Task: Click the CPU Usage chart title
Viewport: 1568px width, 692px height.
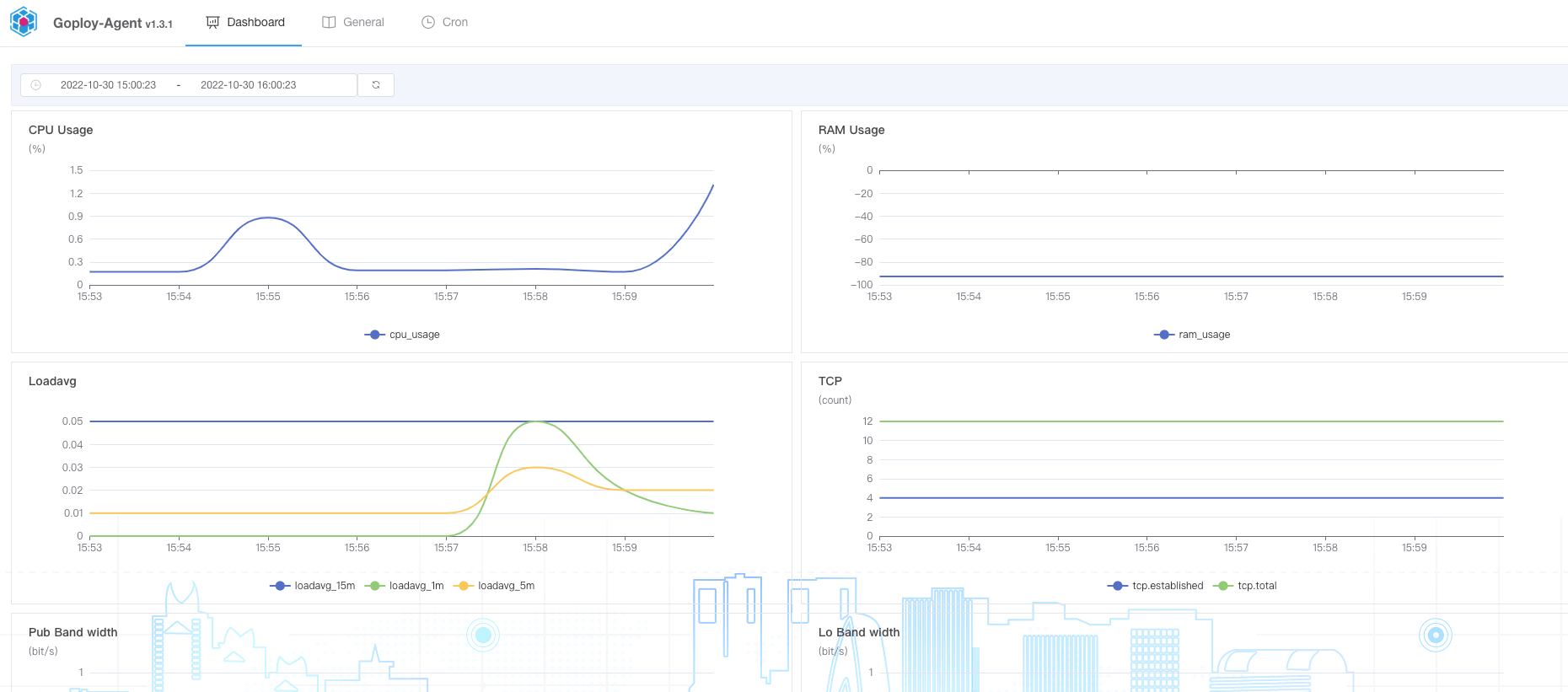Action: tap(61, 130)
